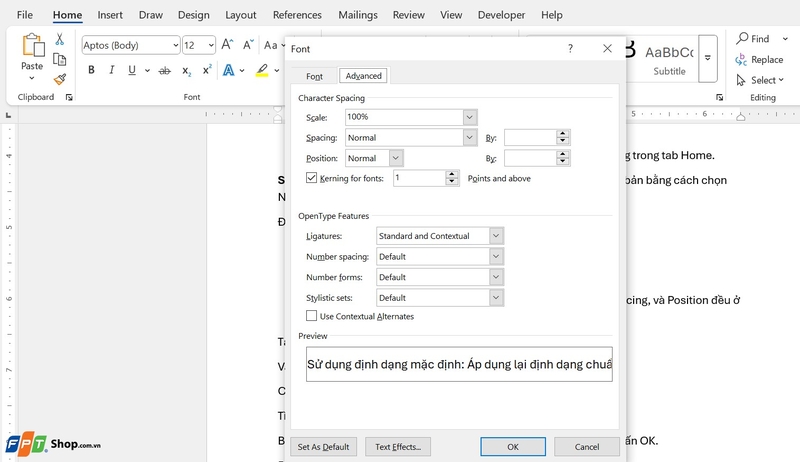Open the Review tab
Screen dimensions: 800x462
point(408,15)
